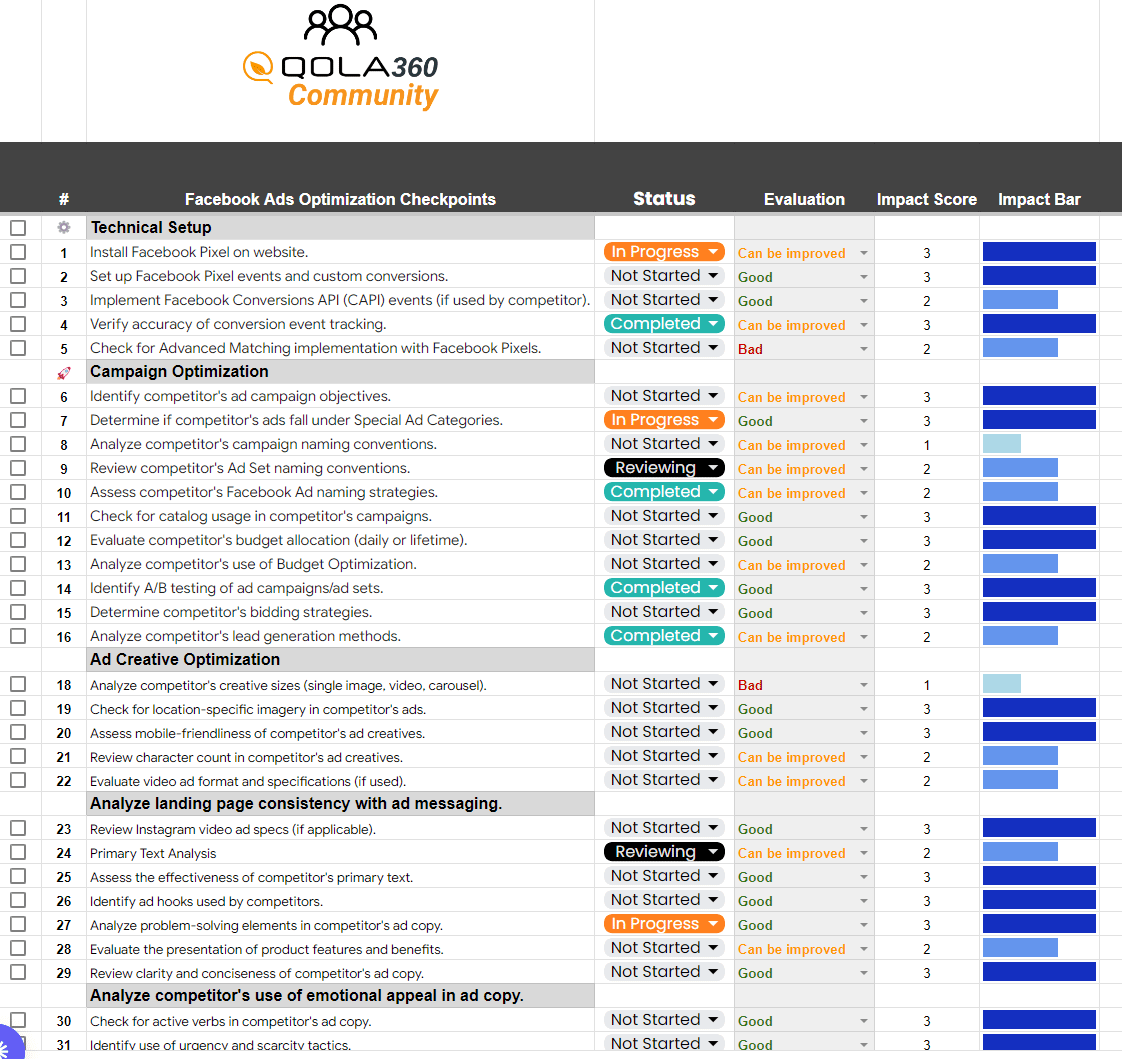Screen dimensions: 1122x1059
Task: Tick the checkbox for row 27 problem-solving elements
Action: pyautogui.click(x=18, y=924)
